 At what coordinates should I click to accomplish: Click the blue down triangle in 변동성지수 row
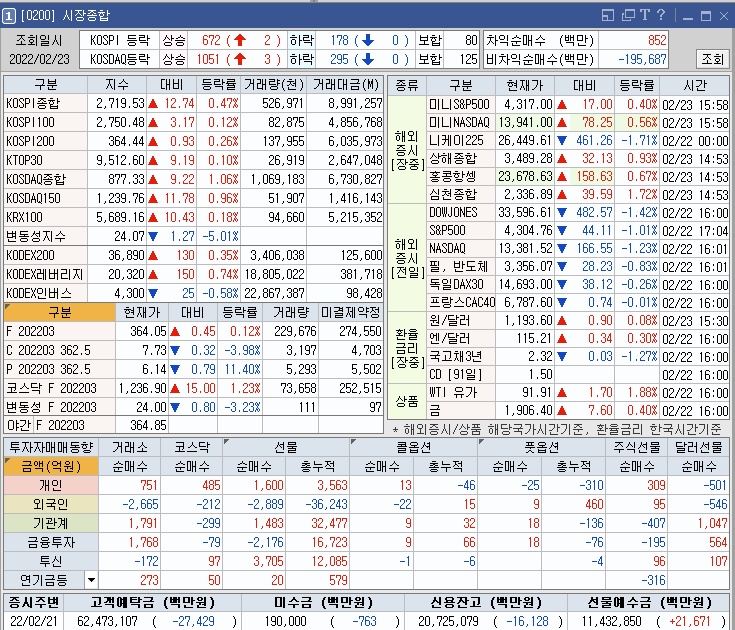tap(153, 236)
